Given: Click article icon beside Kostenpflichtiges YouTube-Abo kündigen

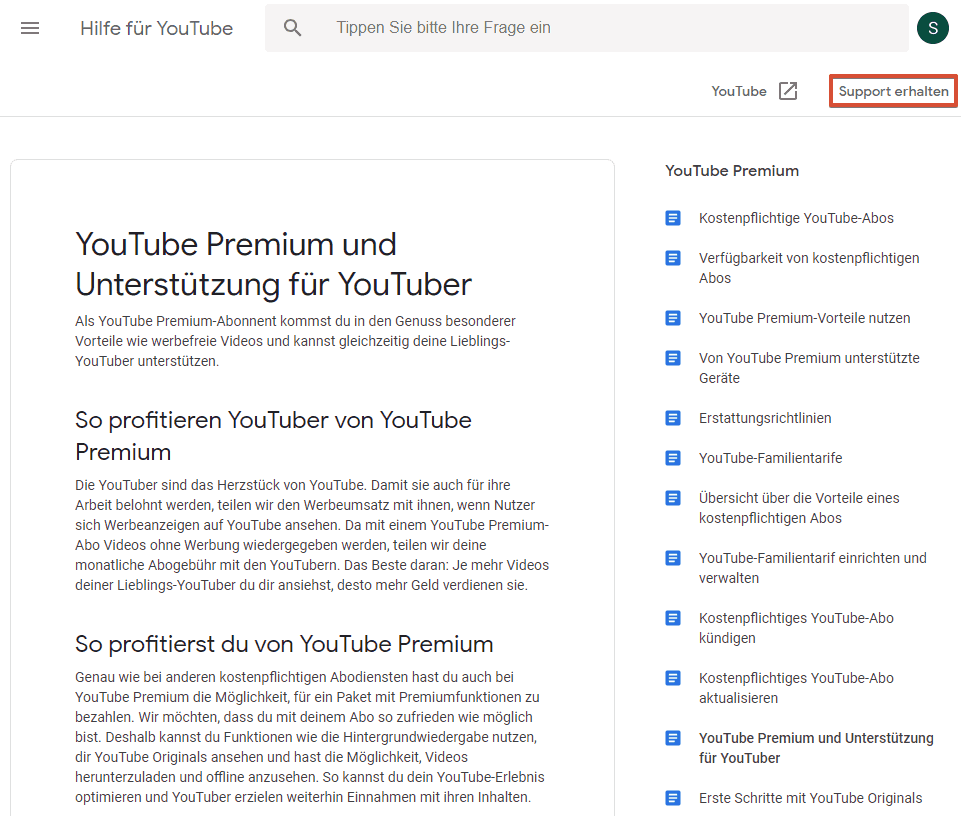Looking at the screenshot, I should (673, 618).
